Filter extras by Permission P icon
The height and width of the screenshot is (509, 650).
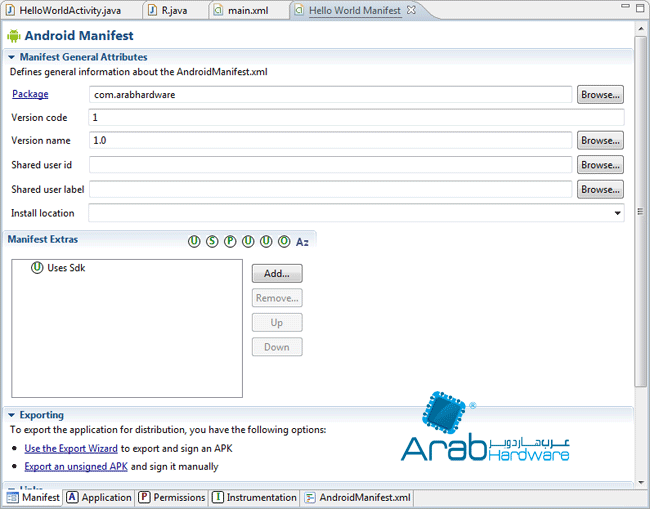coord(230,241)
